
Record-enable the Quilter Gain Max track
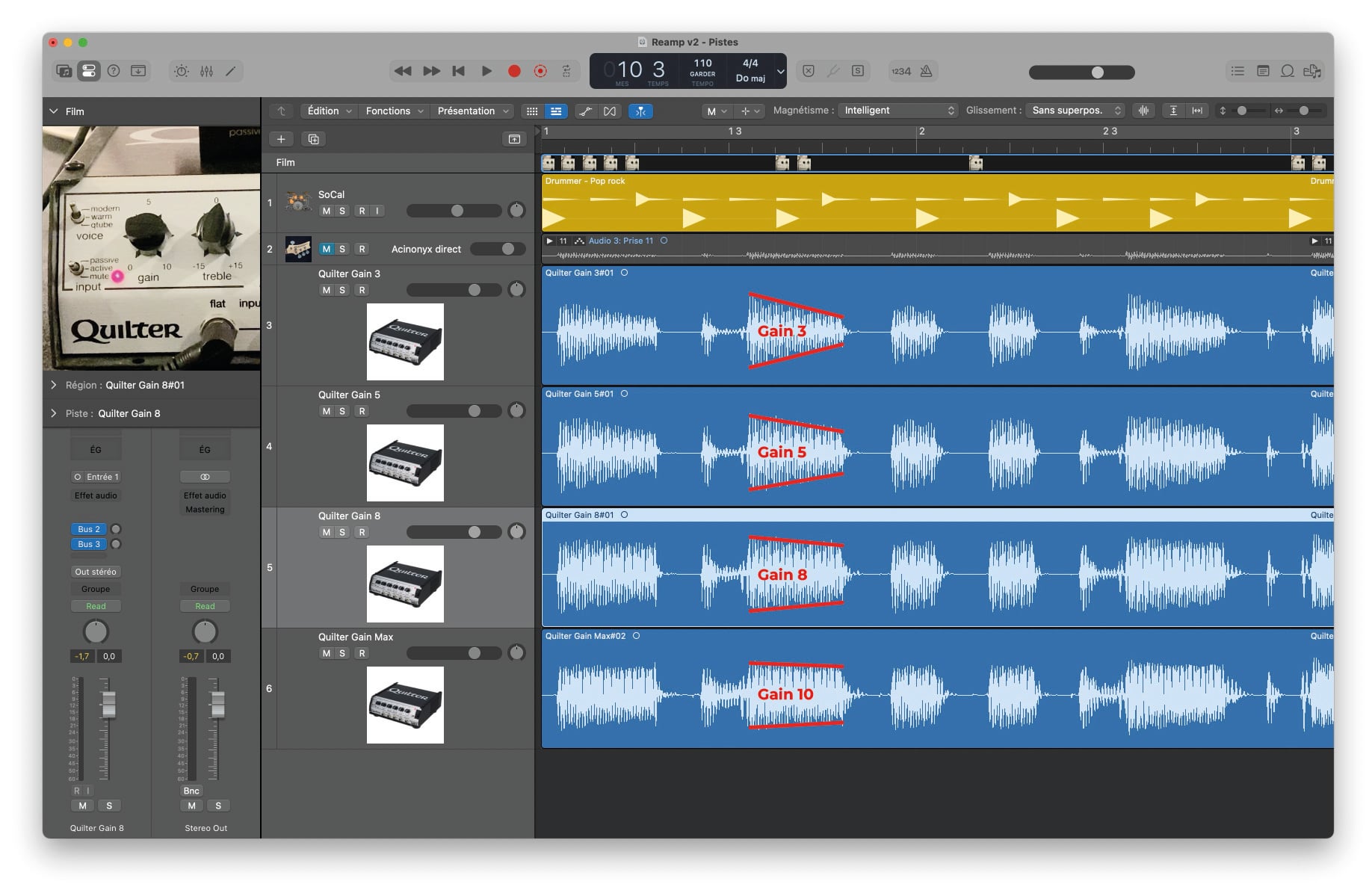tap(362, 653)
